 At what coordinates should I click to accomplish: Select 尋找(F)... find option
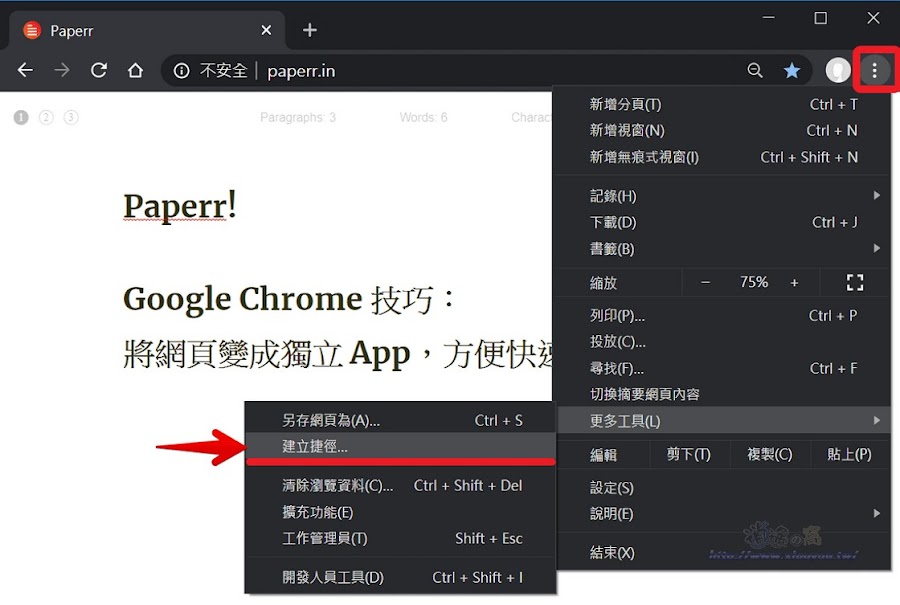(723, 369)
